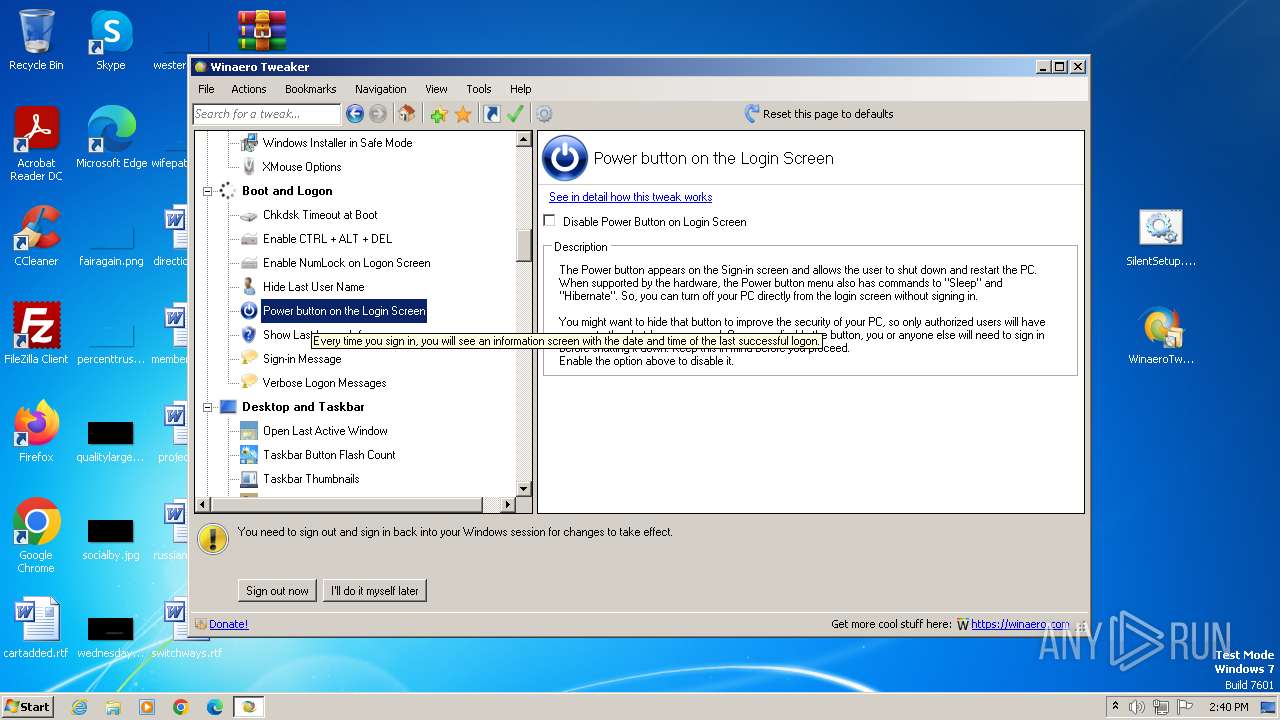Screen dimensions: 1280x720
Task: Click the blue Back navigation arrow
Action: [x=354, y=114]
